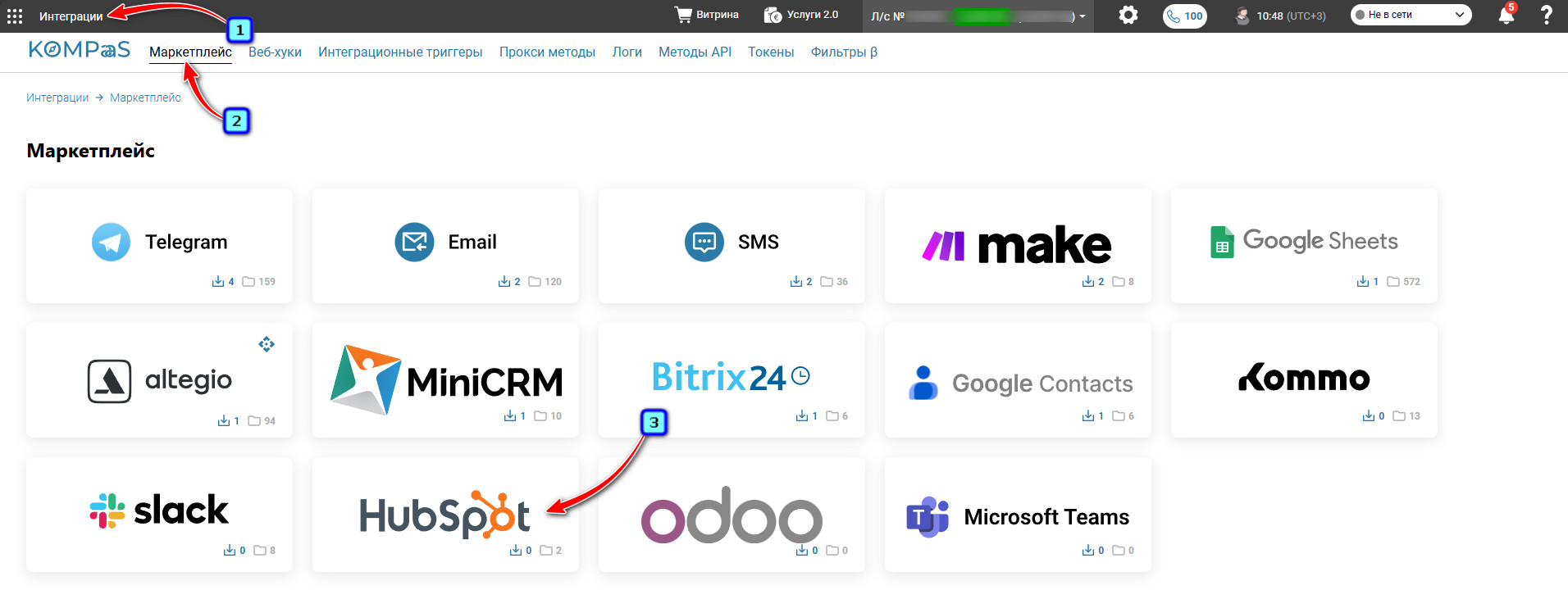The image size is (1568, 590).
Task: Open Фильтры β tab
Action: (844, 52)
